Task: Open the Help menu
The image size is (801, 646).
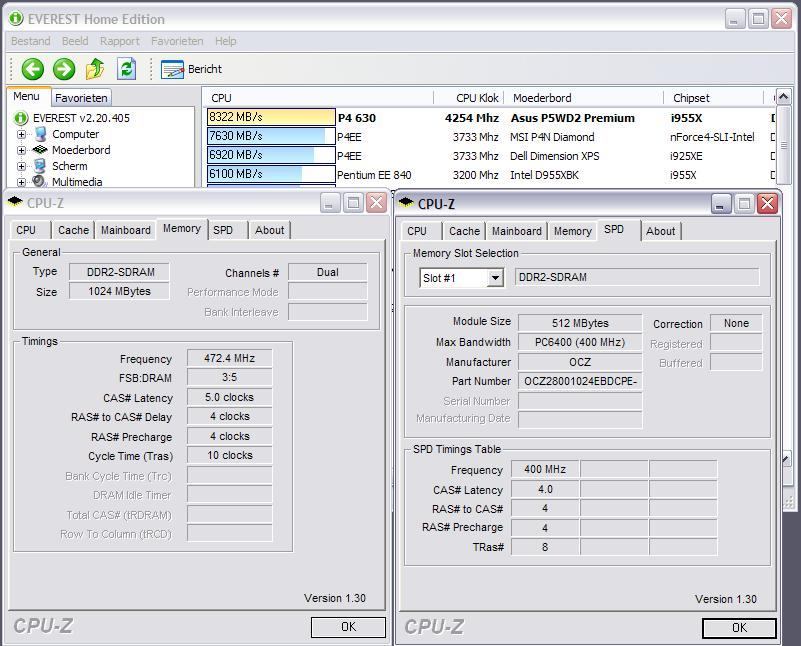Action: [225, 41]
